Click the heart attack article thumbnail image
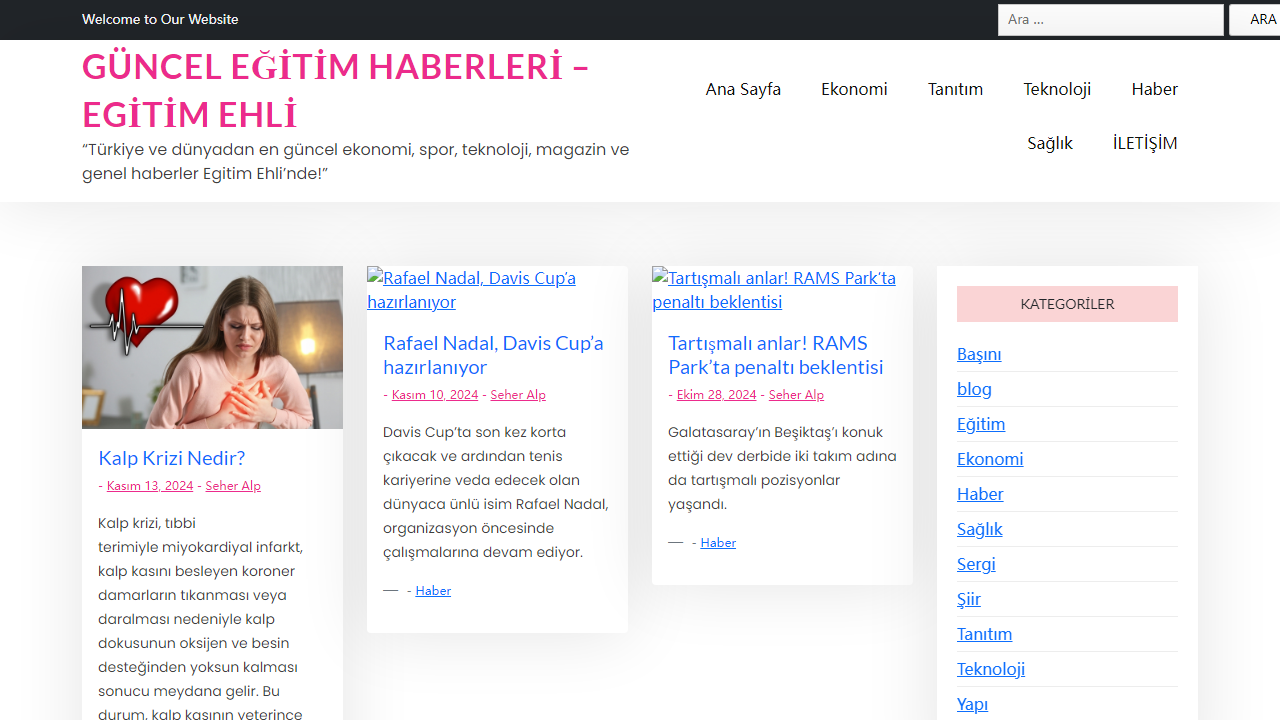 212,346
